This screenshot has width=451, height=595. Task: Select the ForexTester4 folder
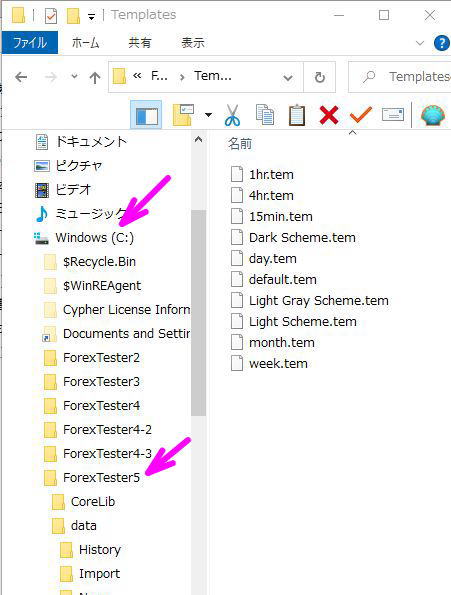click(101, 406)
